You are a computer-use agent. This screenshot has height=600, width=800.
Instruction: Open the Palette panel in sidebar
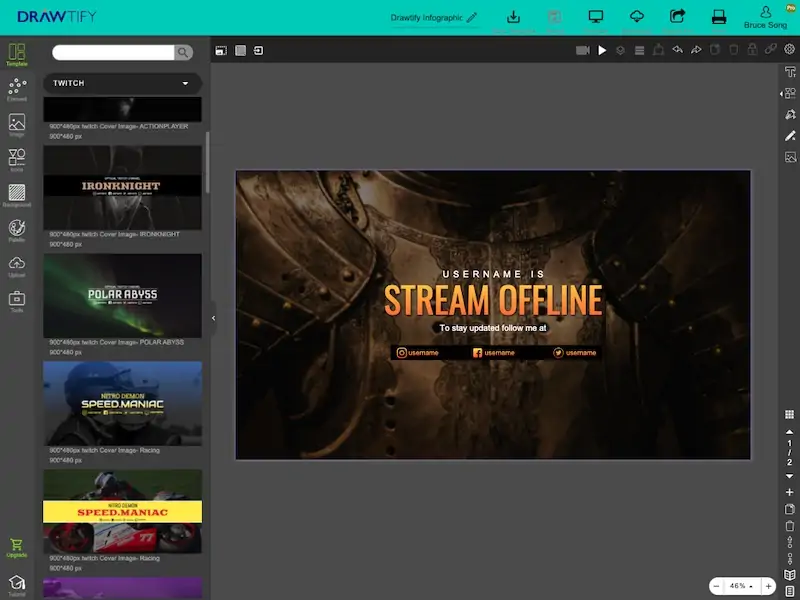(17, 230)
